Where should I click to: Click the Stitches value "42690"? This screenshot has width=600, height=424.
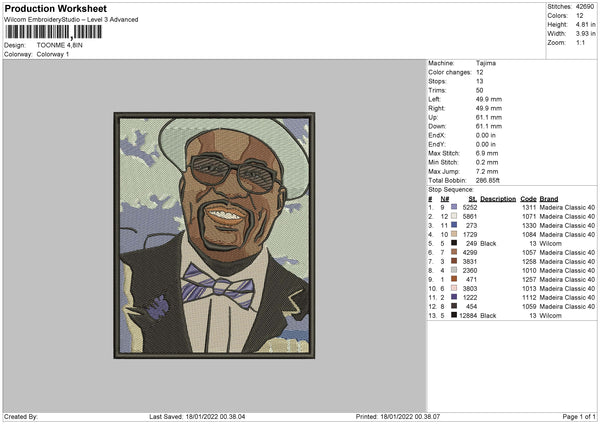585,7
